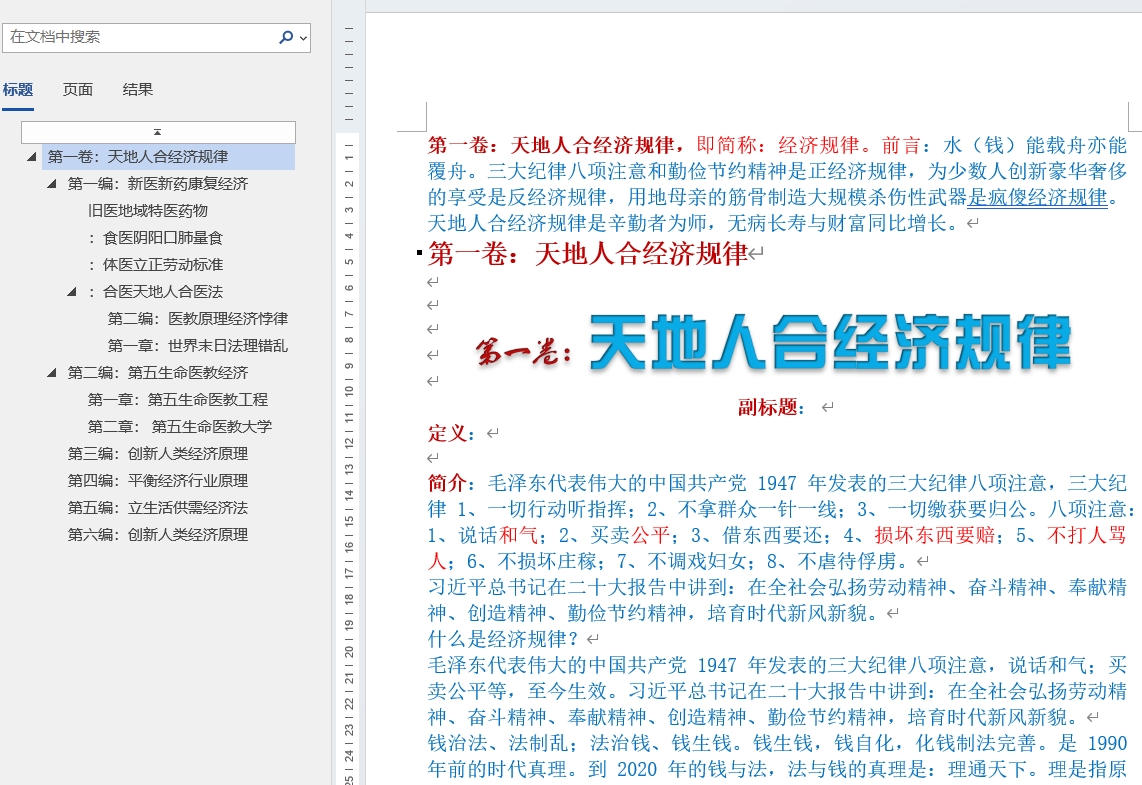
Task: Collapse the 第二编：第五生命医教经济 node
Action: [52, 373]
